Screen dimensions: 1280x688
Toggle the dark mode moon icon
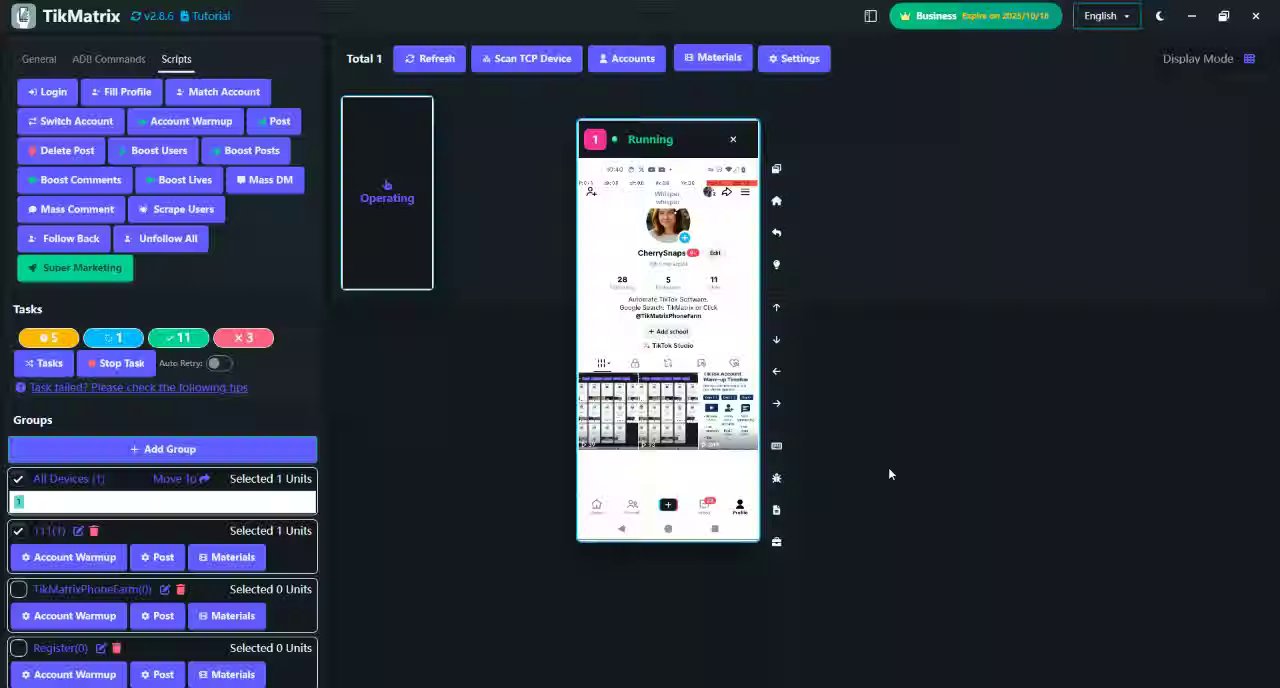(x=1160, y=16)
